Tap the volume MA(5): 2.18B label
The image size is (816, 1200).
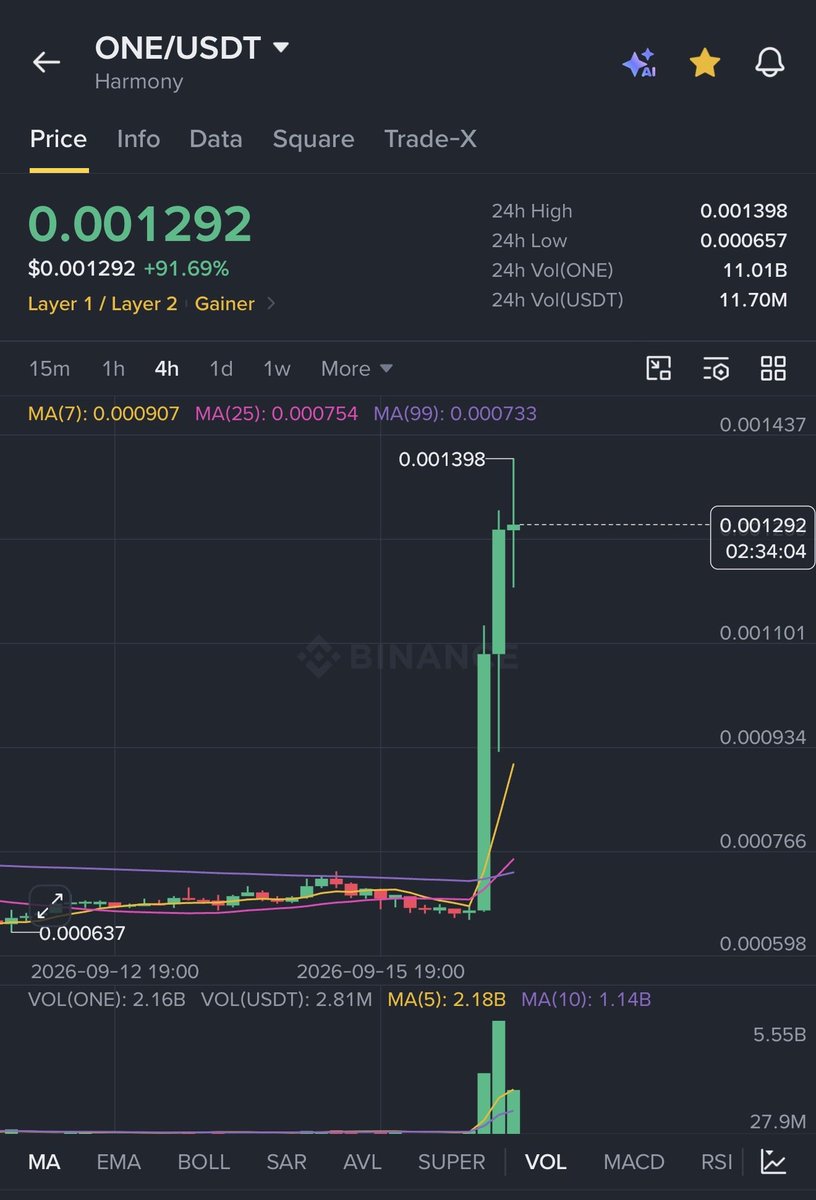click(x=447, y=999)
